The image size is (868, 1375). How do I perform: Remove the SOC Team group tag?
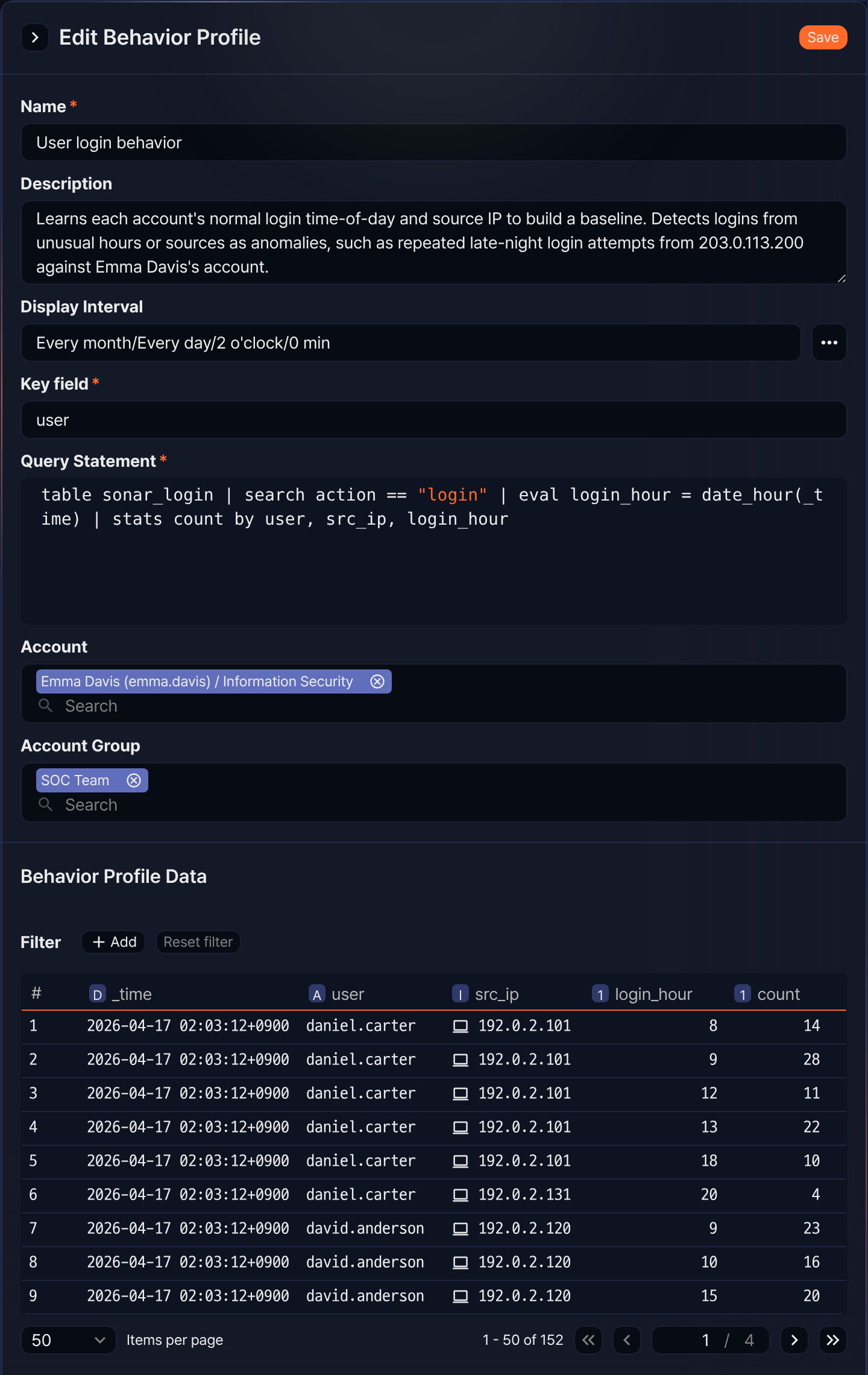[134, 780]
